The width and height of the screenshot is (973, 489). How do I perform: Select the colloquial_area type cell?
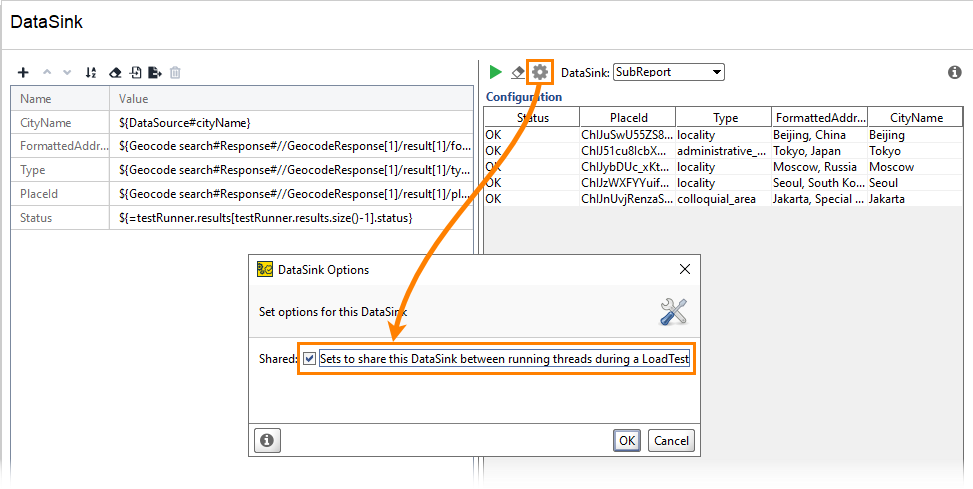coord(724,199)
